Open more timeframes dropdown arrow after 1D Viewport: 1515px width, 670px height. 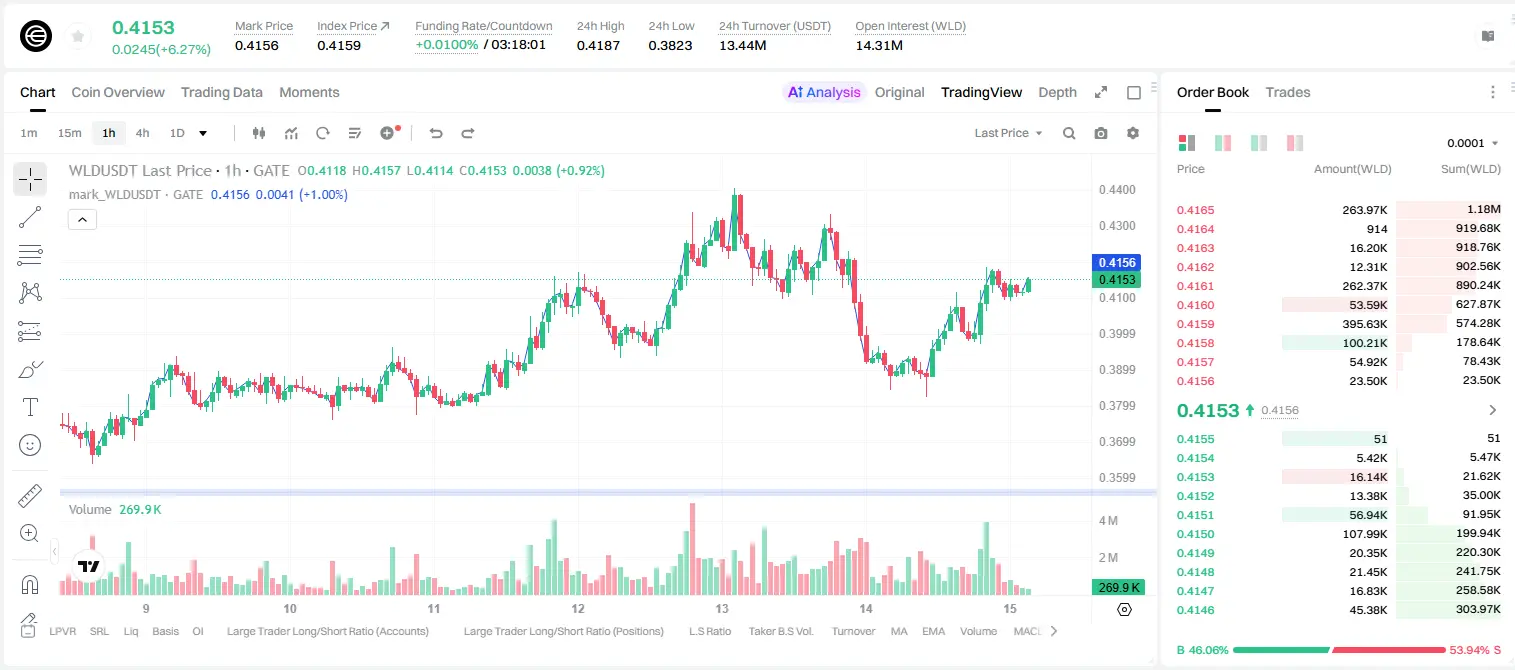(x=203, y=133)
